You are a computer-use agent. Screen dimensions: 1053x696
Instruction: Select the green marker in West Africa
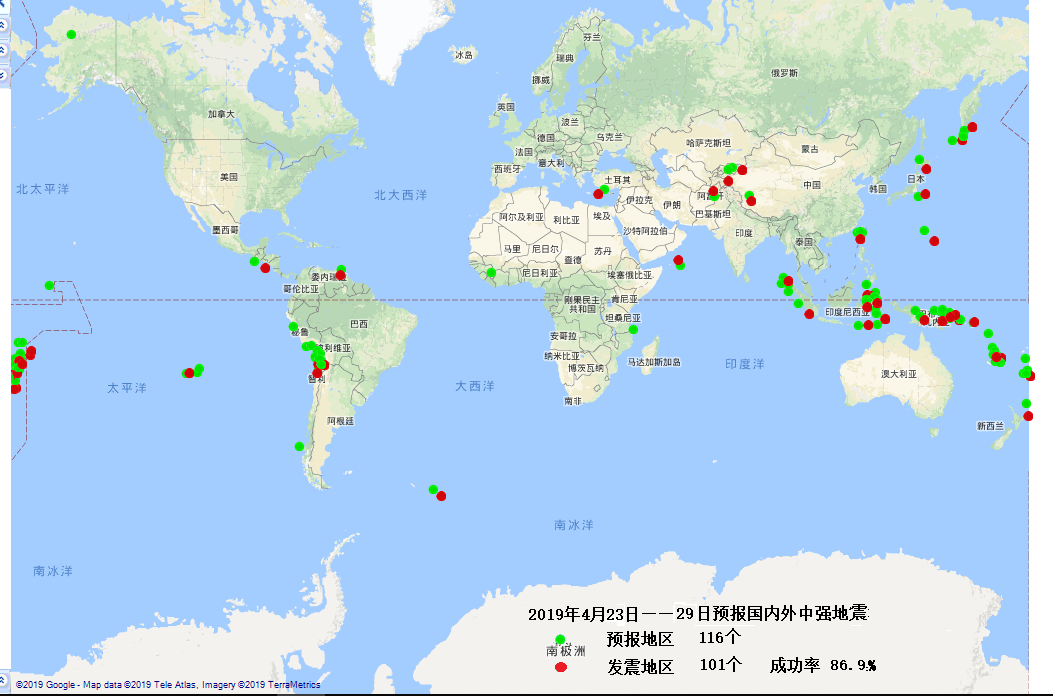tap(491, 273)
